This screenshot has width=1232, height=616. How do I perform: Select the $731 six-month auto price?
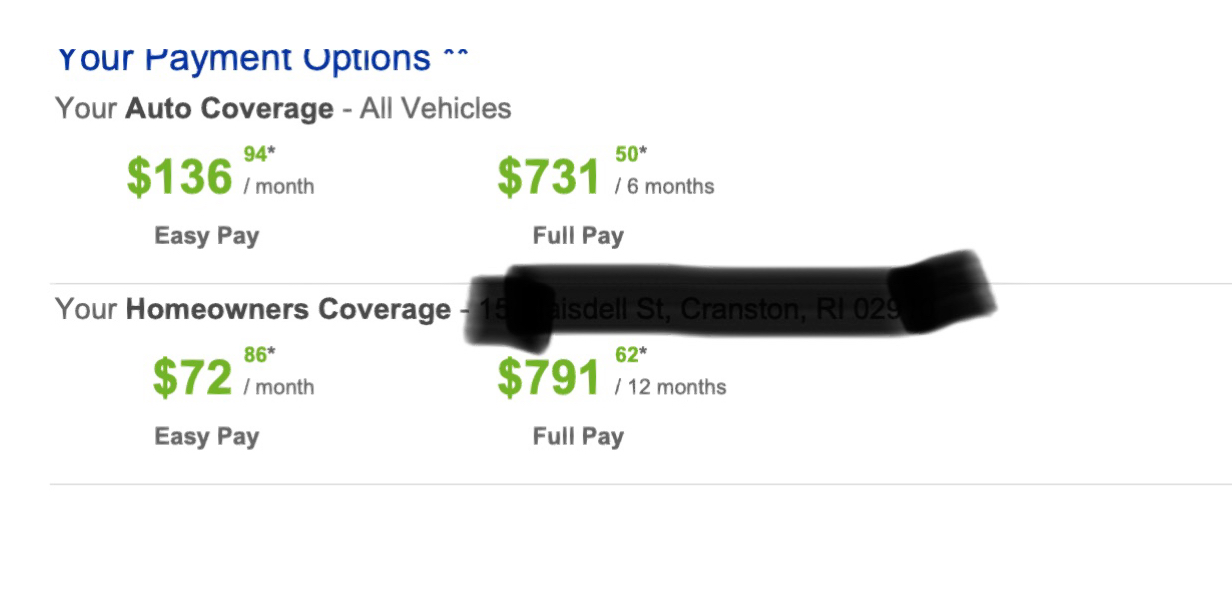click(x=549, y=177)
